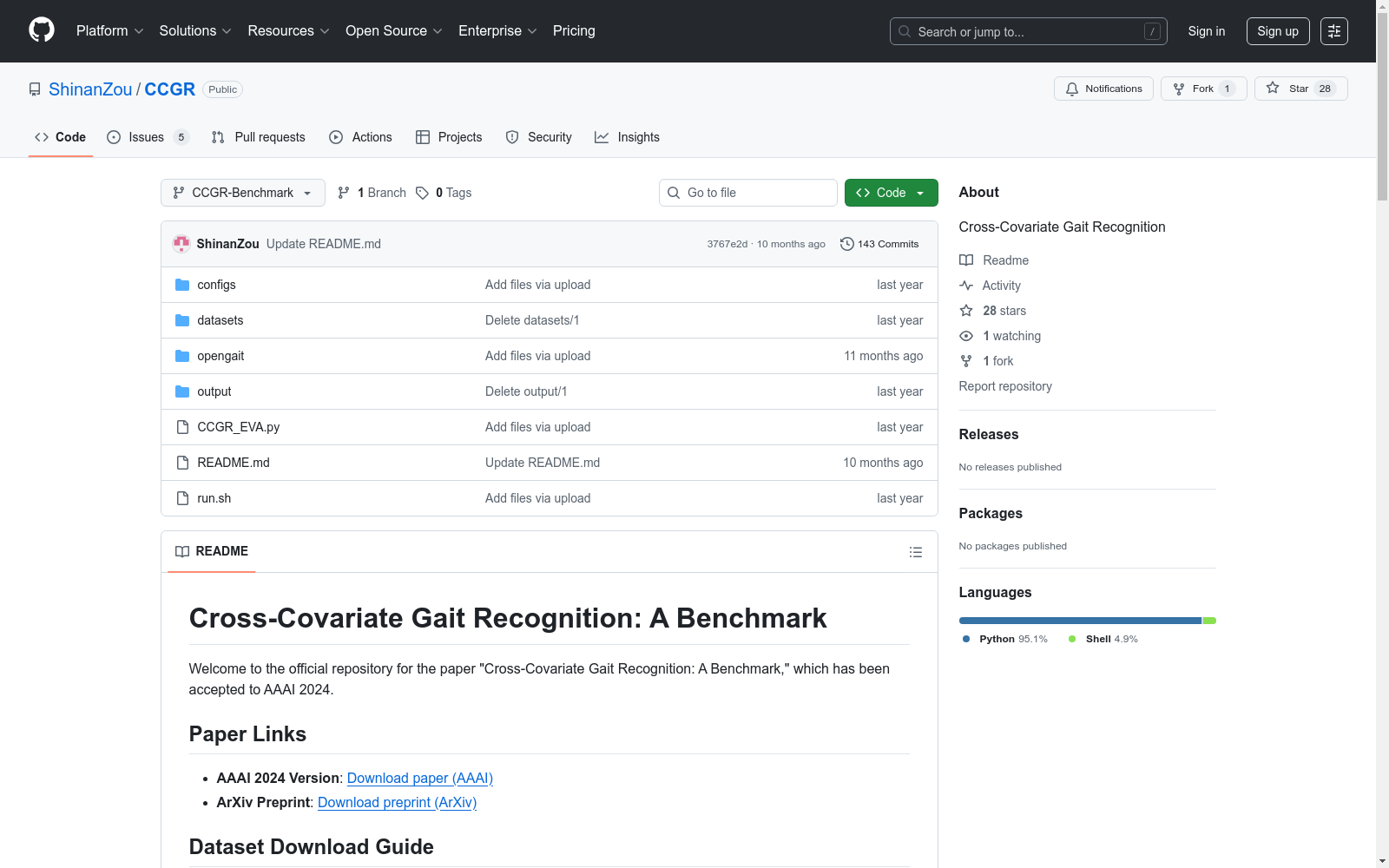Click the search magnifier icon in header
Screen dimensions: 1389x868
(905, 31)
